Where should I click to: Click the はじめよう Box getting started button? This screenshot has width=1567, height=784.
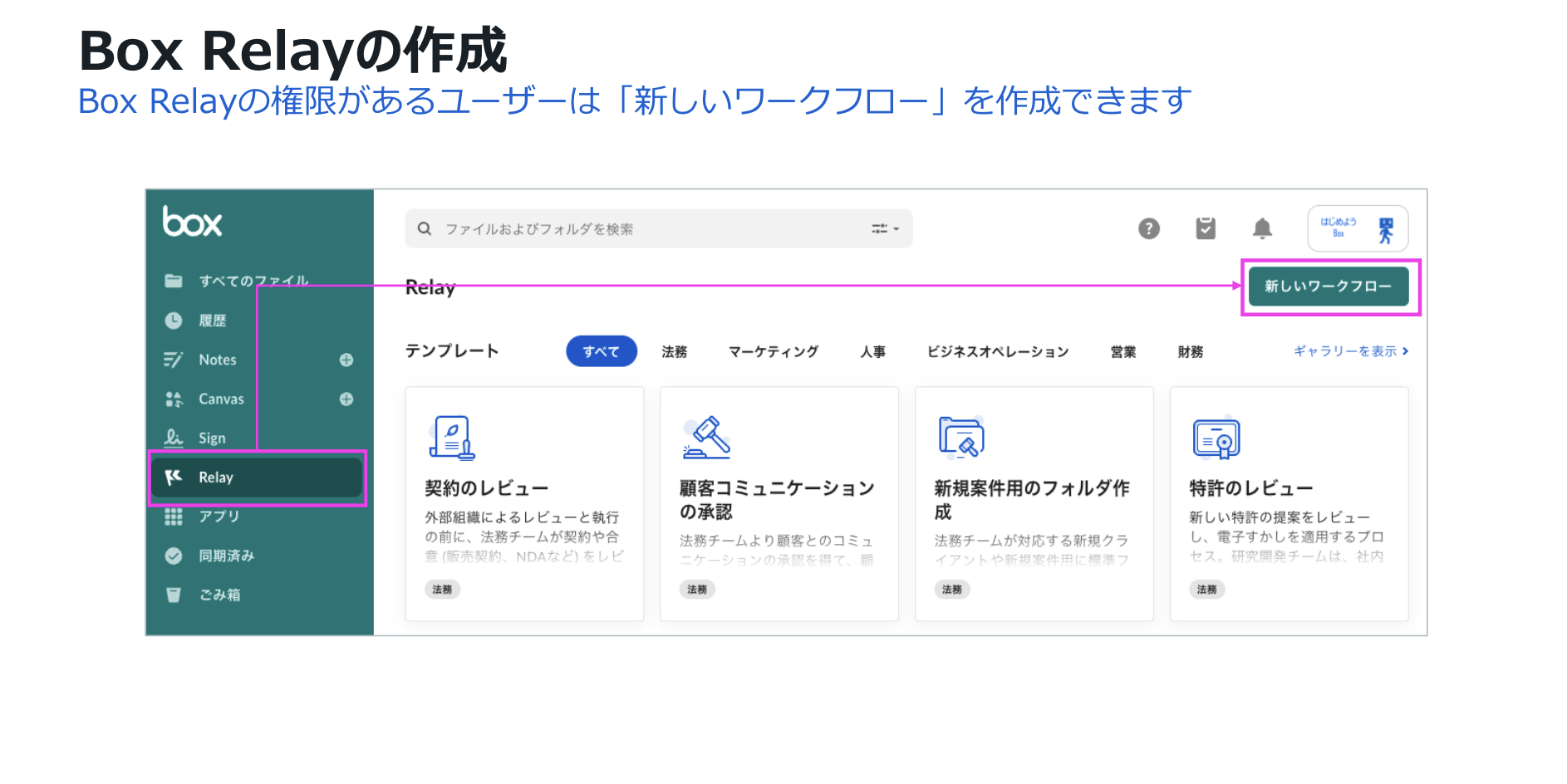(x=1357, y=228)
